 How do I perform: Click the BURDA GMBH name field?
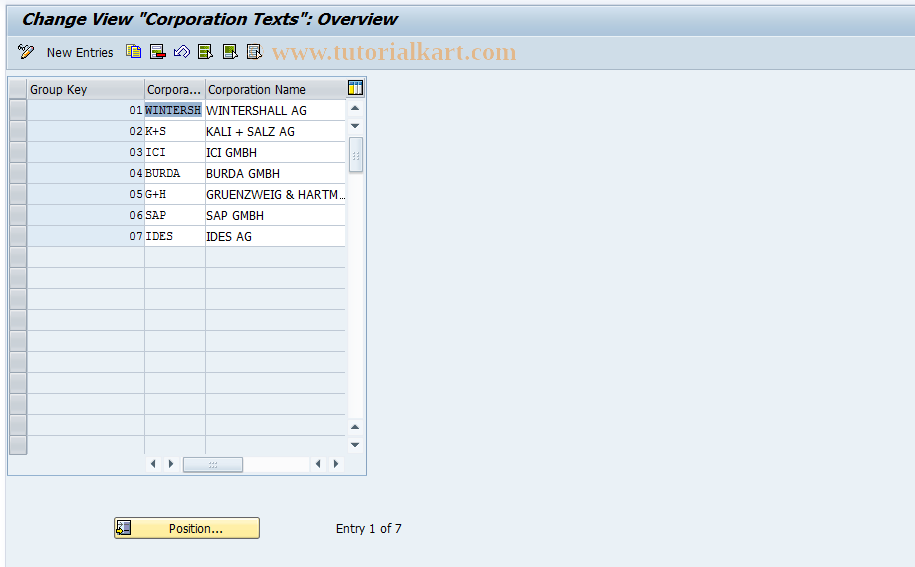point(275,173)
